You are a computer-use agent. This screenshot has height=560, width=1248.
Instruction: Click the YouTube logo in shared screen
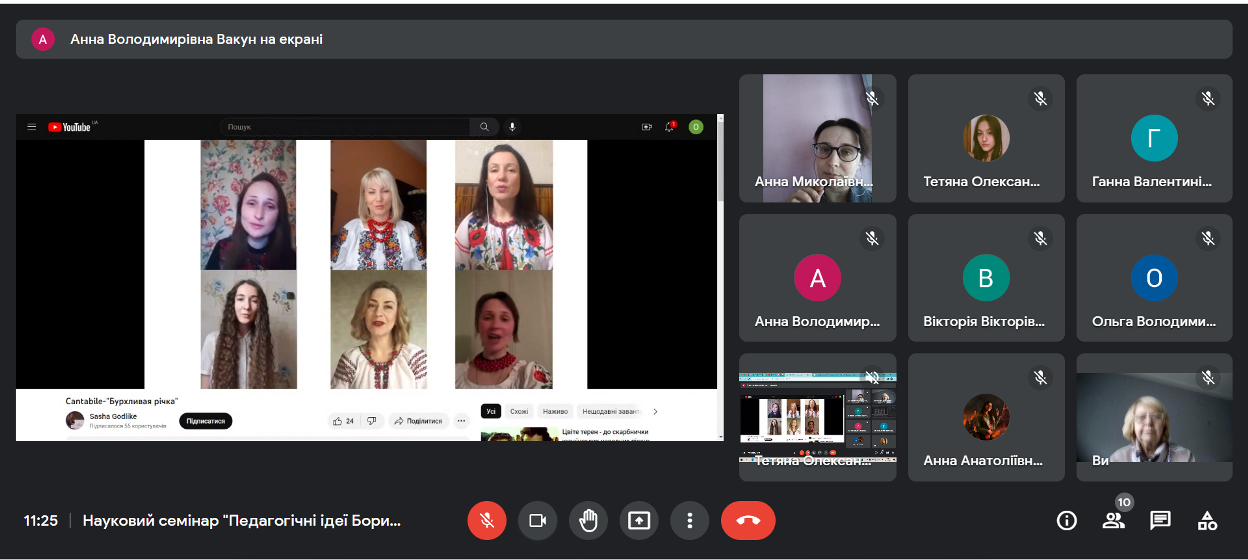pos(70,127)
